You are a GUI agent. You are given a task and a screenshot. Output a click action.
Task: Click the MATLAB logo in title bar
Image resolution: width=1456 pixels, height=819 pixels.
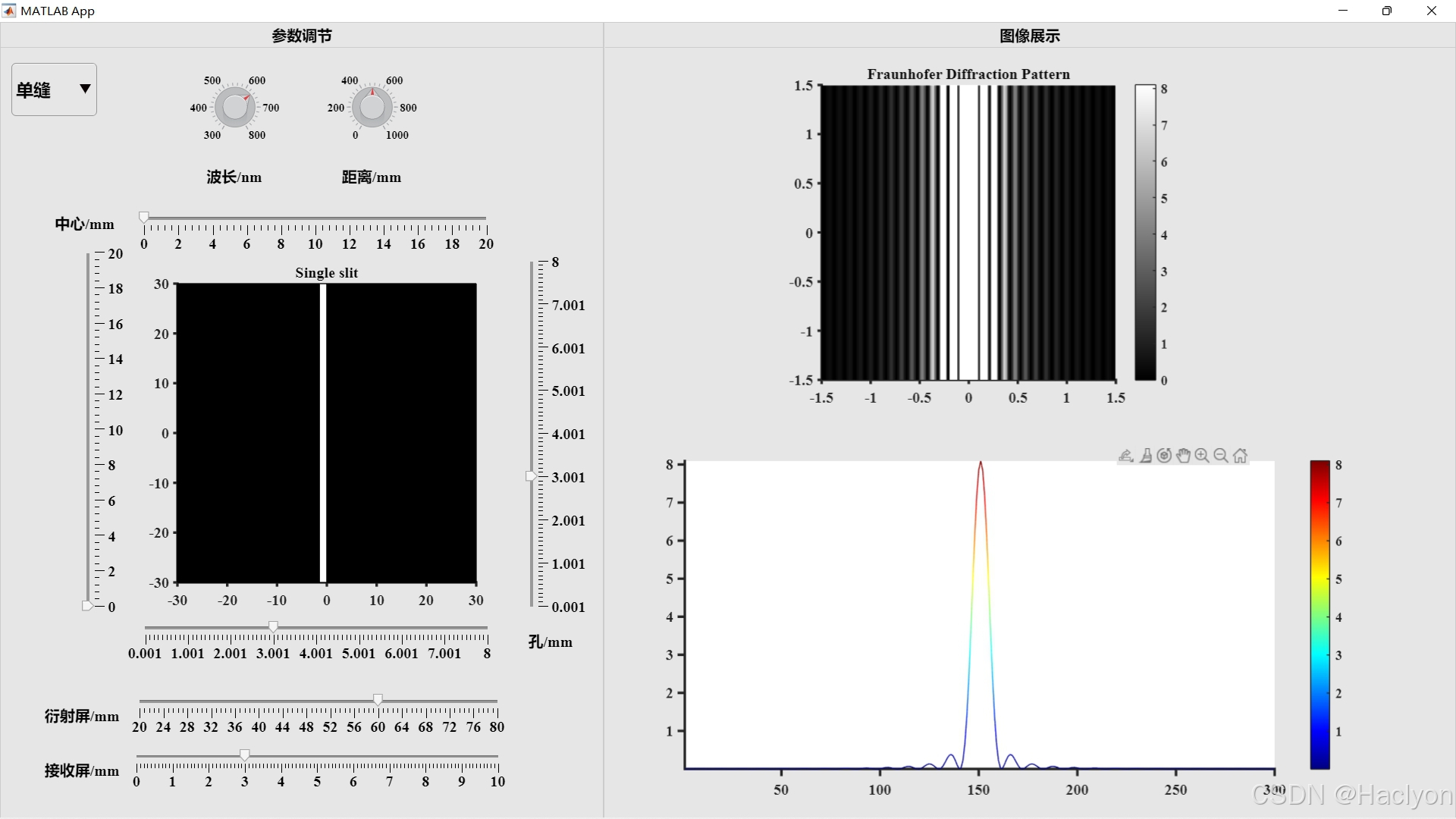[x=9, y=11]
